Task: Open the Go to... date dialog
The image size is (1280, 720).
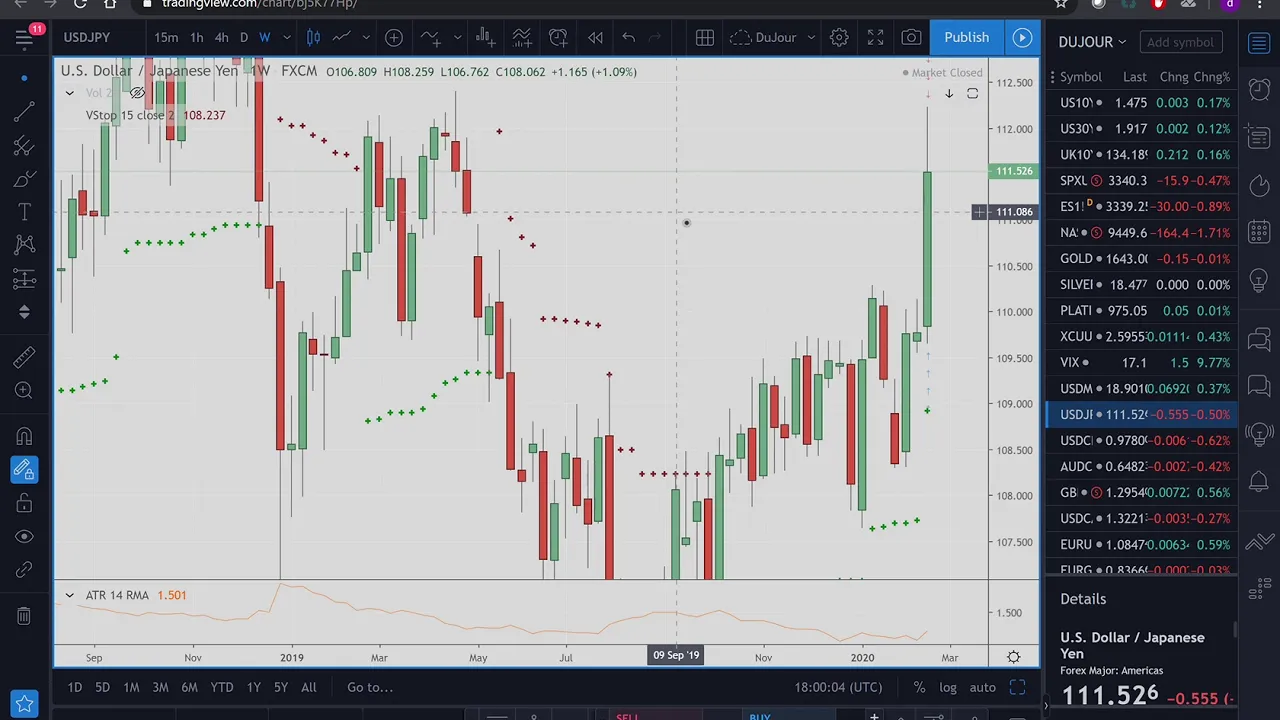Action: tap(370, 688)
